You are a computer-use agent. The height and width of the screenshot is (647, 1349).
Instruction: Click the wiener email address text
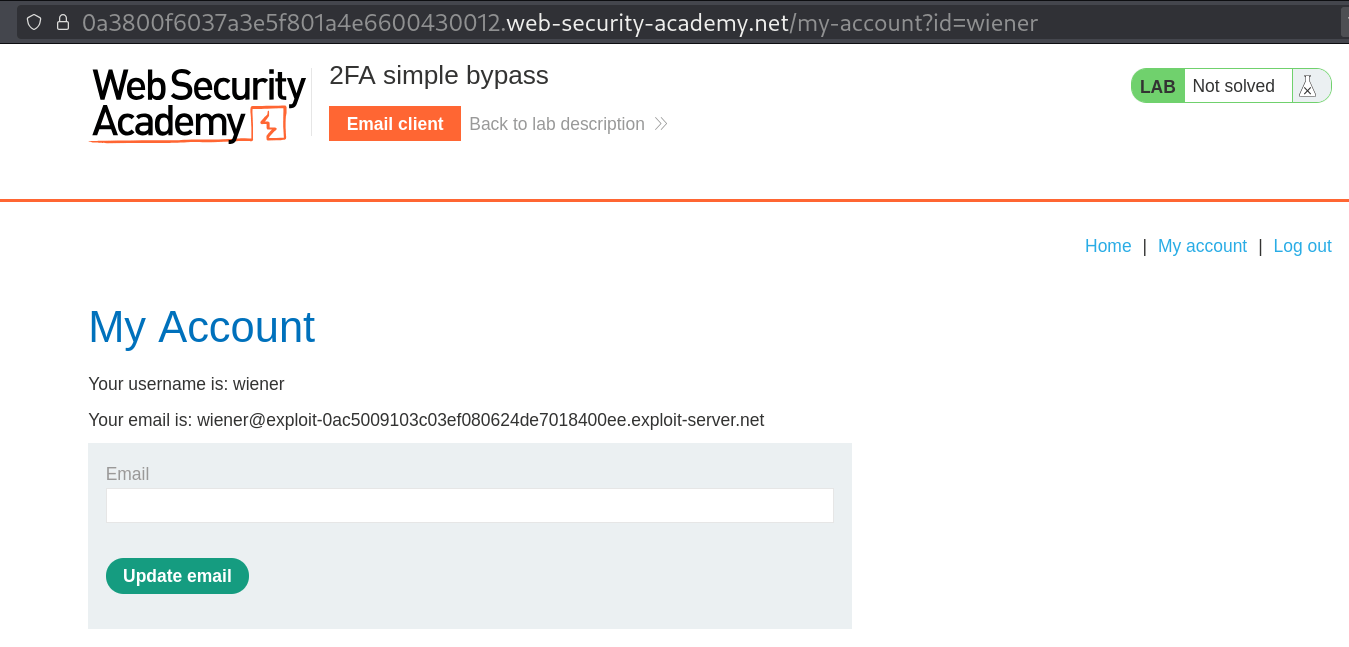click(x=480, y=419)
